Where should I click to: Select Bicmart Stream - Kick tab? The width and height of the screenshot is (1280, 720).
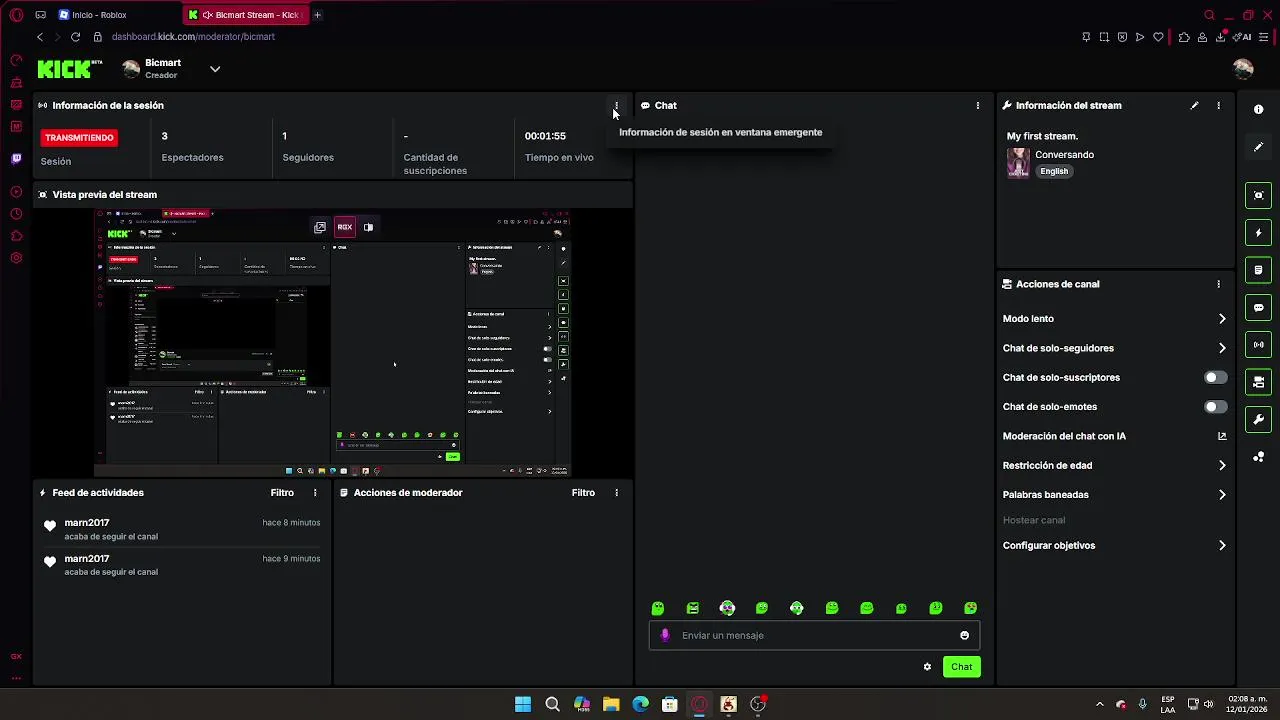[246, 15]
